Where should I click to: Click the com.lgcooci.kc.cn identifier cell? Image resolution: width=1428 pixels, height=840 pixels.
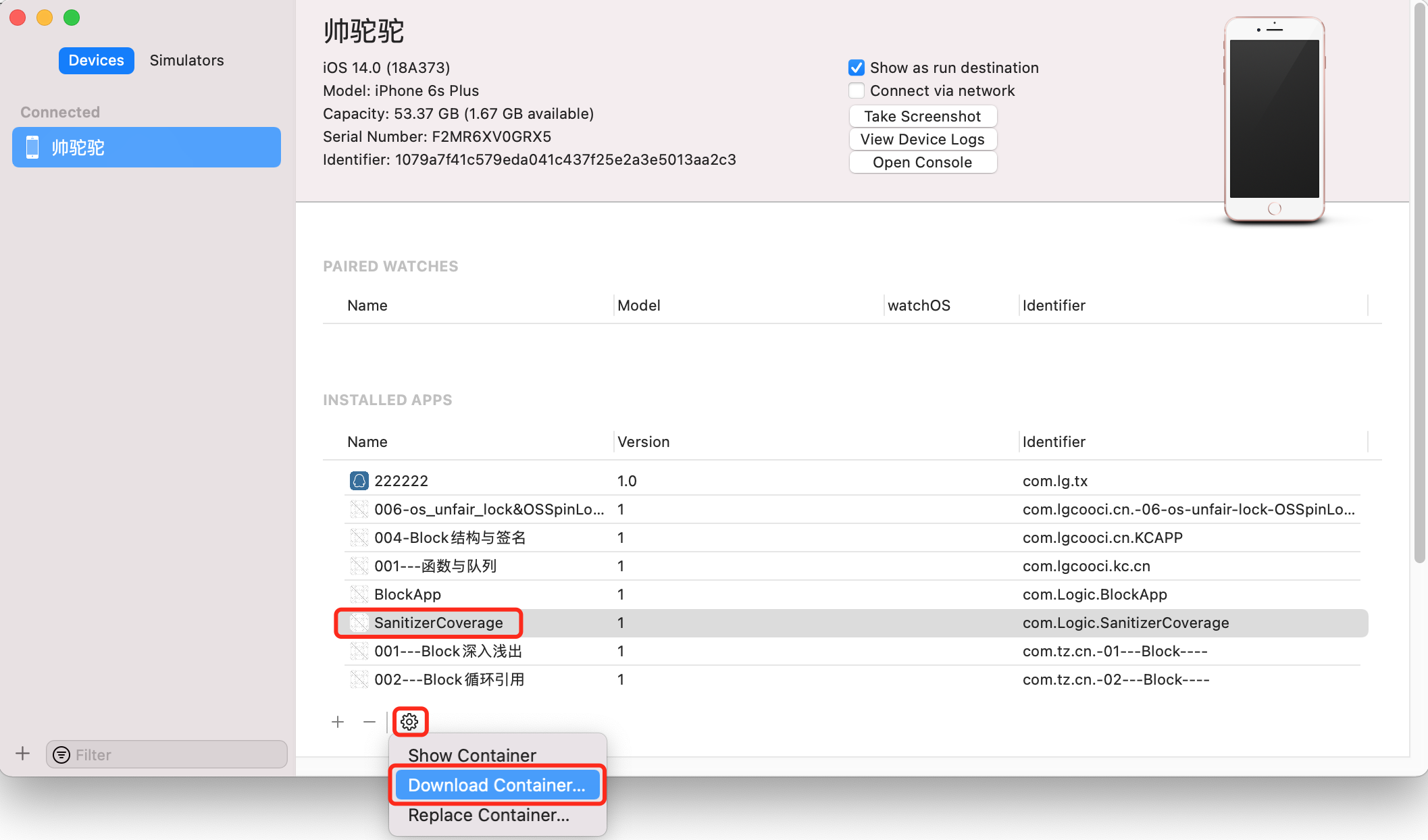point(1086,566)
